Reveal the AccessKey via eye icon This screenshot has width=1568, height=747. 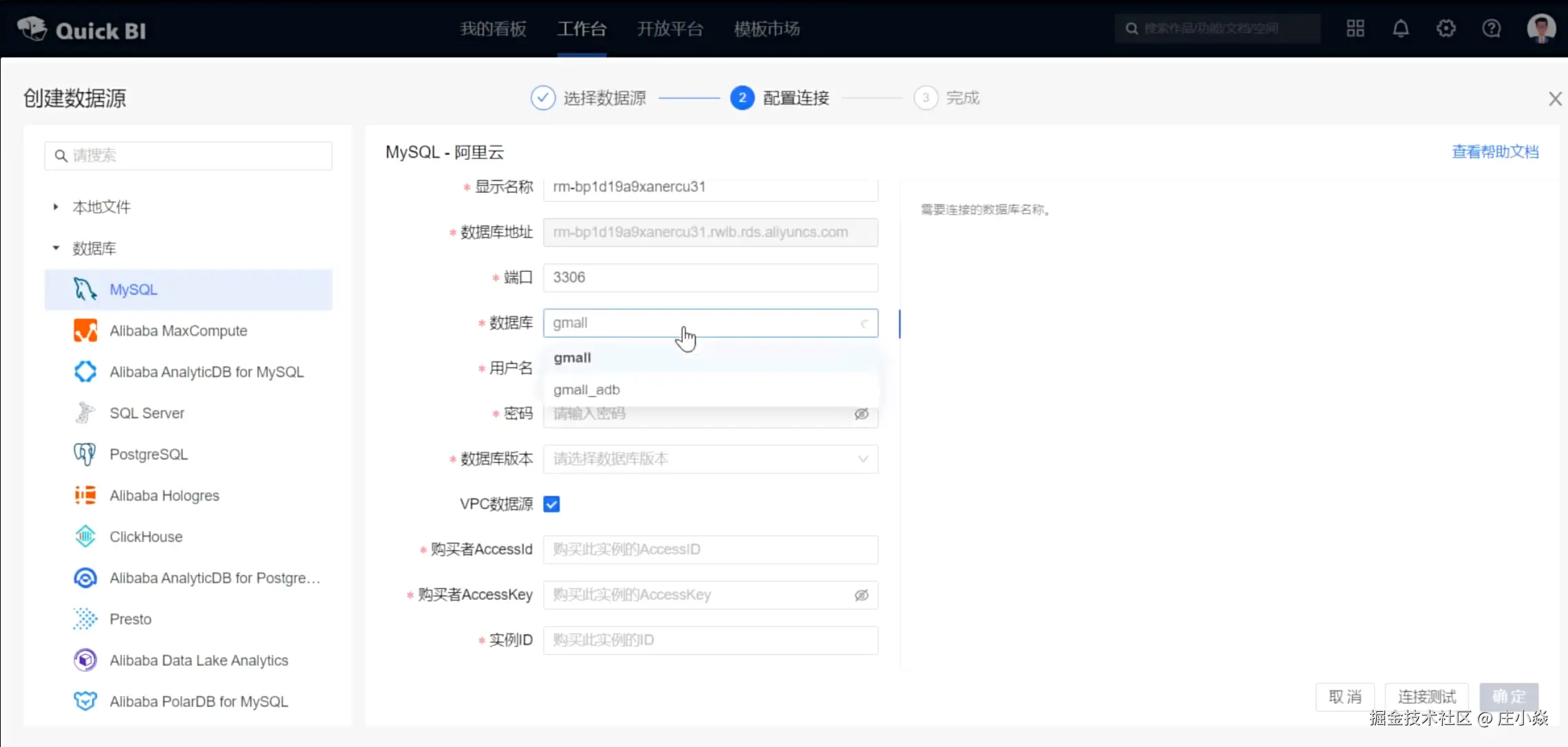coord(861,595)
